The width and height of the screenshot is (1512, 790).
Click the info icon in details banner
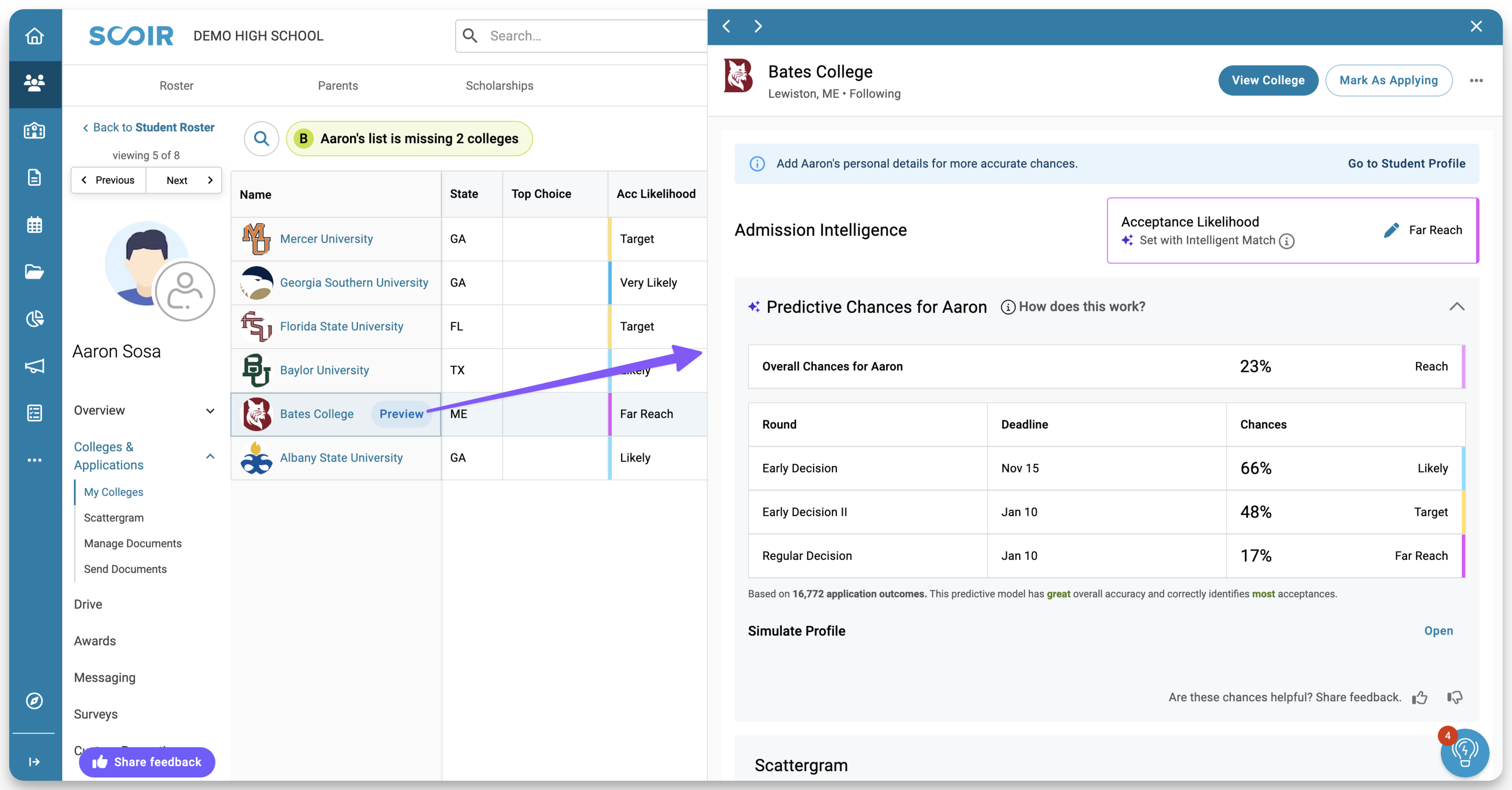tap(757, 164)
